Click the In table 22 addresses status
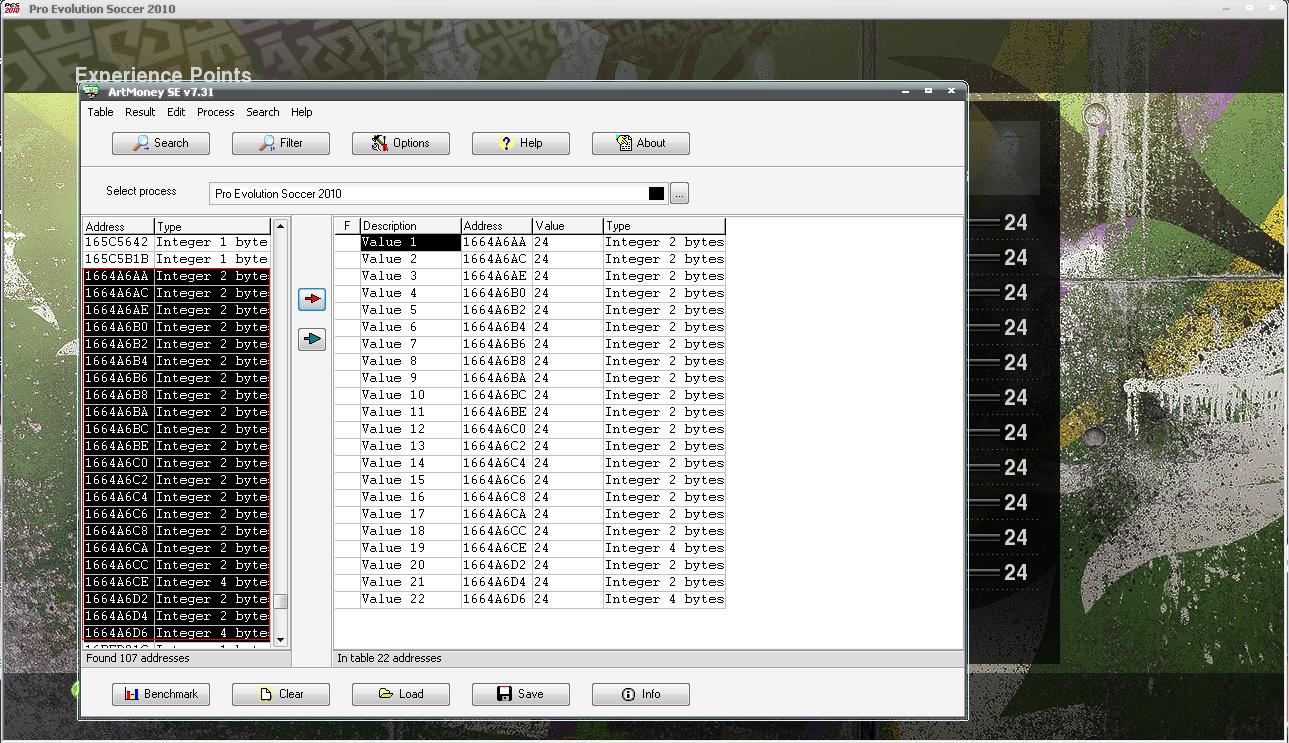 [389, 658]
